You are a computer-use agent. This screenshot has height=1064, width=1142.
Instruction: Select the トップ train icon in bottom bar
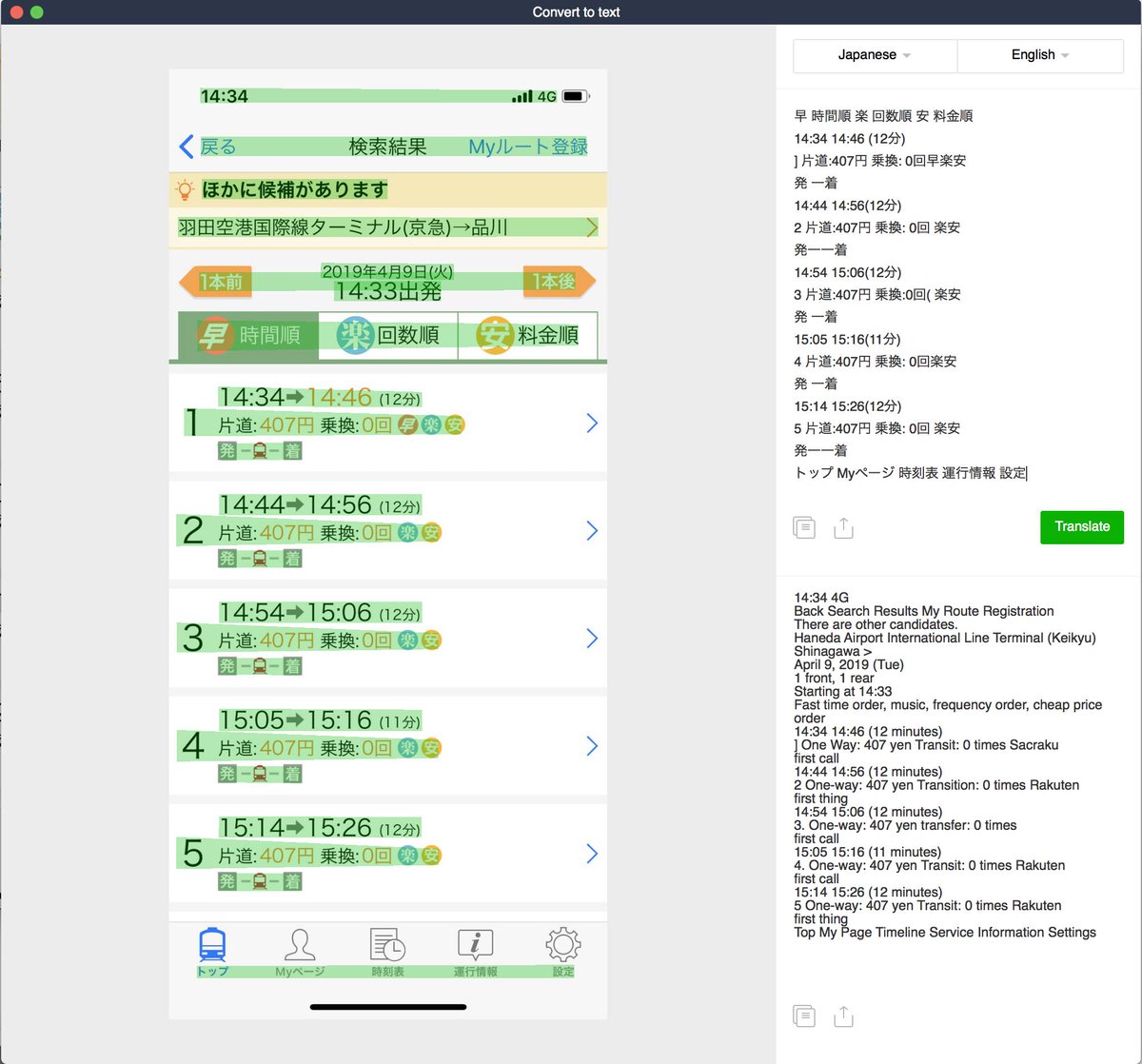click(x=213, y=942)
